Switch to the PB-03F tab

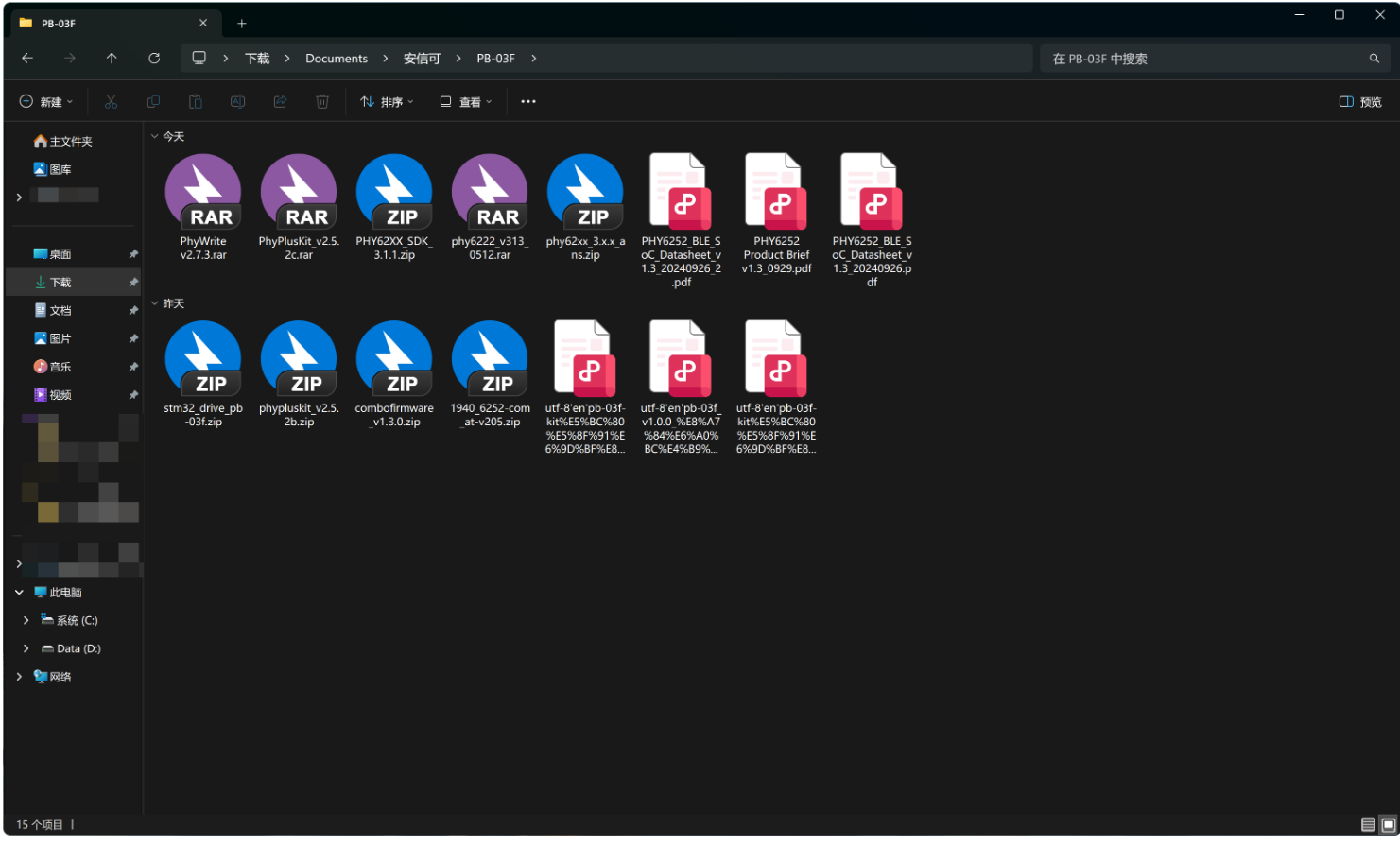coord(113,23)
